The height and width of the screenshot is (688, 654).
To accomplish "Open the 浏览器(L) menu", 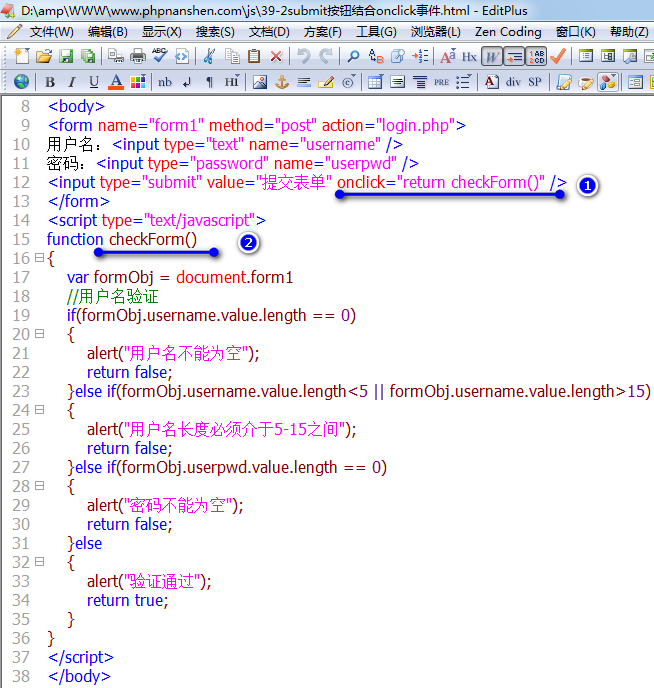I will tap(435, 32).
